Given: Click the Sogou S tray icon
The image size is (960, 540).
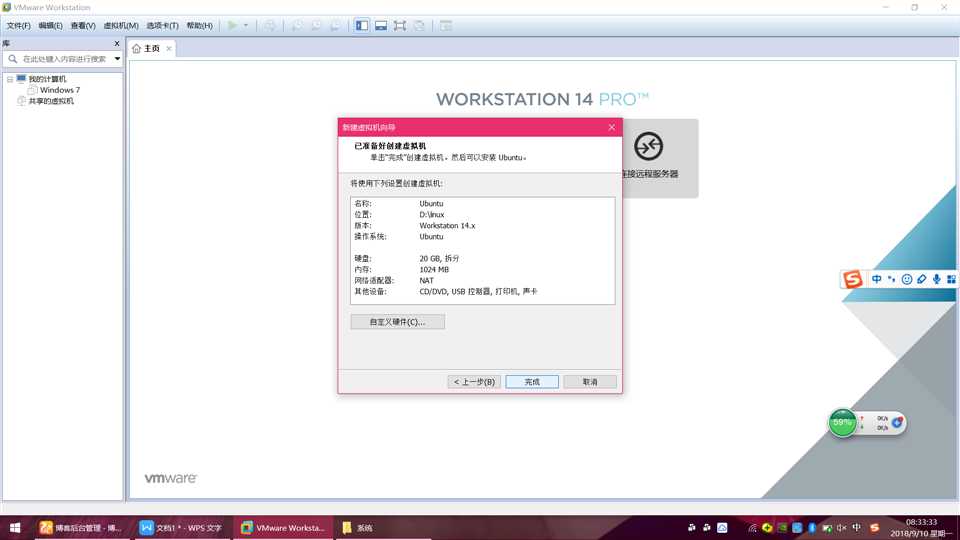Looking at the screenshot, I should 874,528.
